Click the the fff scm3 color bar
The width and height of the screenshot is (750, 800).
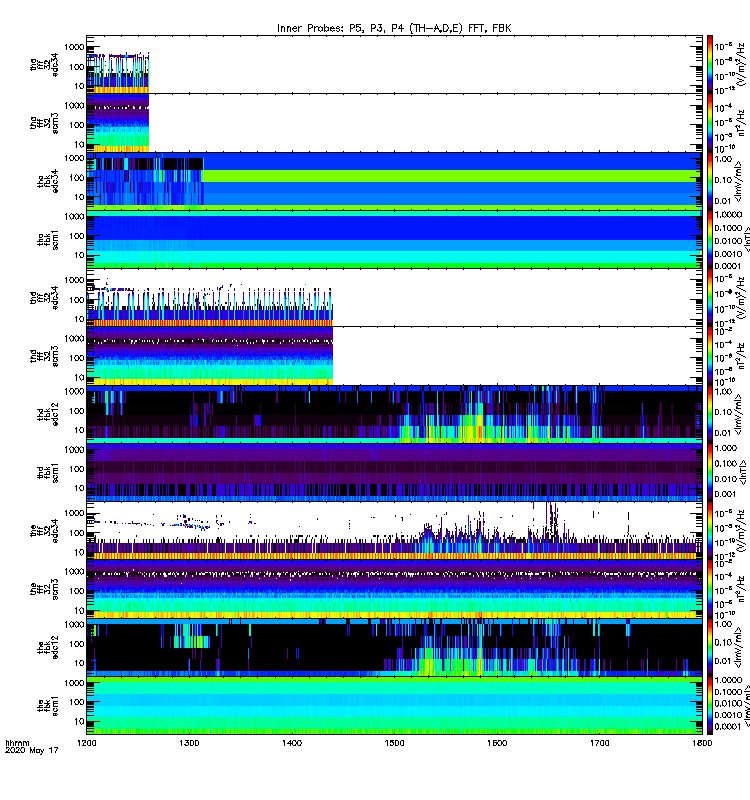click(x=709, y=589)
